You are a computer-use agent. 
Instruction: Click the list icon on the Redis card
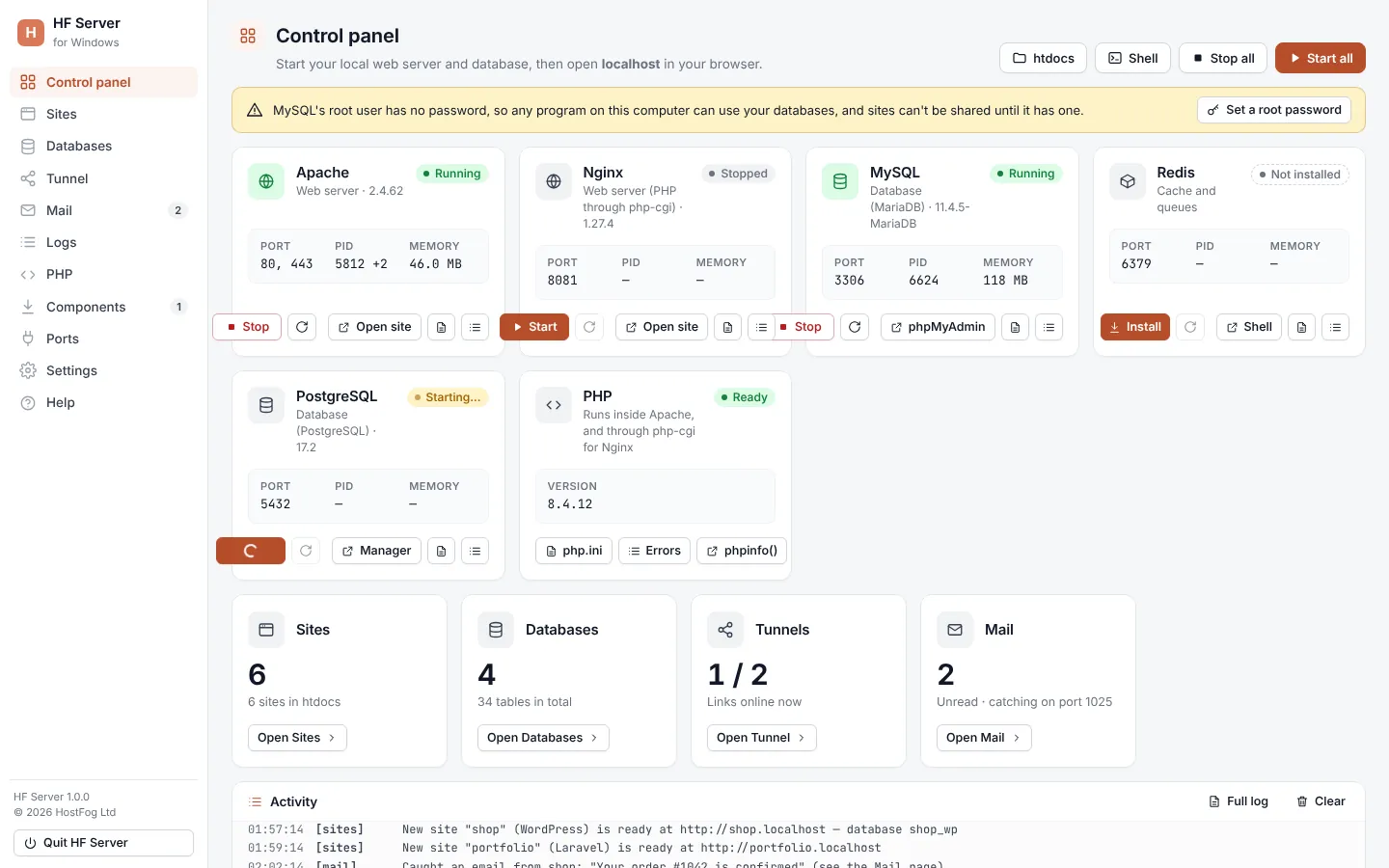coord(1335,327)
